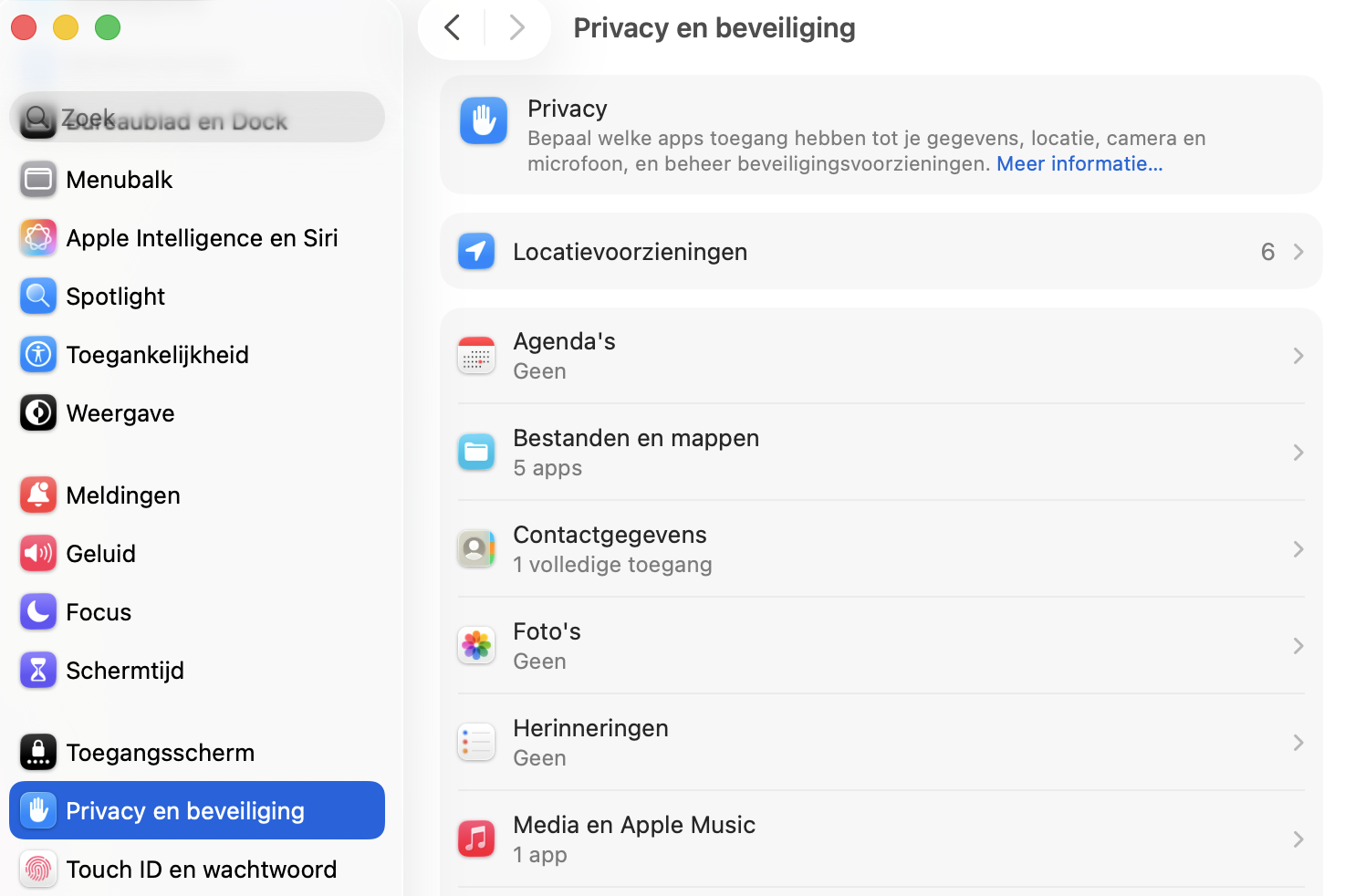Click the Privacy hand icon
The width and height of the screenshot is (1345, 896).
483,120
